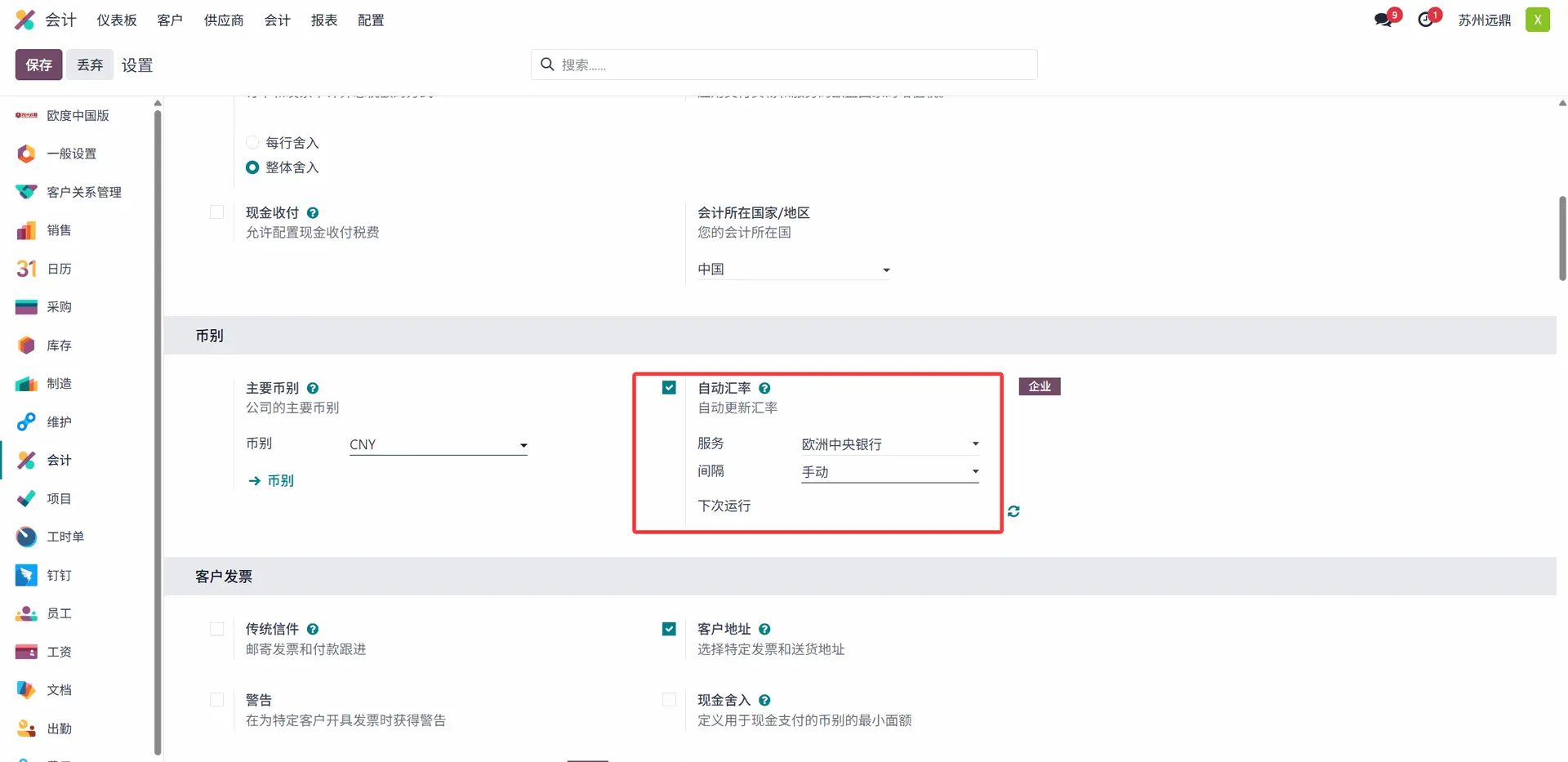Click the refresh exchange rates icon

(x=1013, y=511)
